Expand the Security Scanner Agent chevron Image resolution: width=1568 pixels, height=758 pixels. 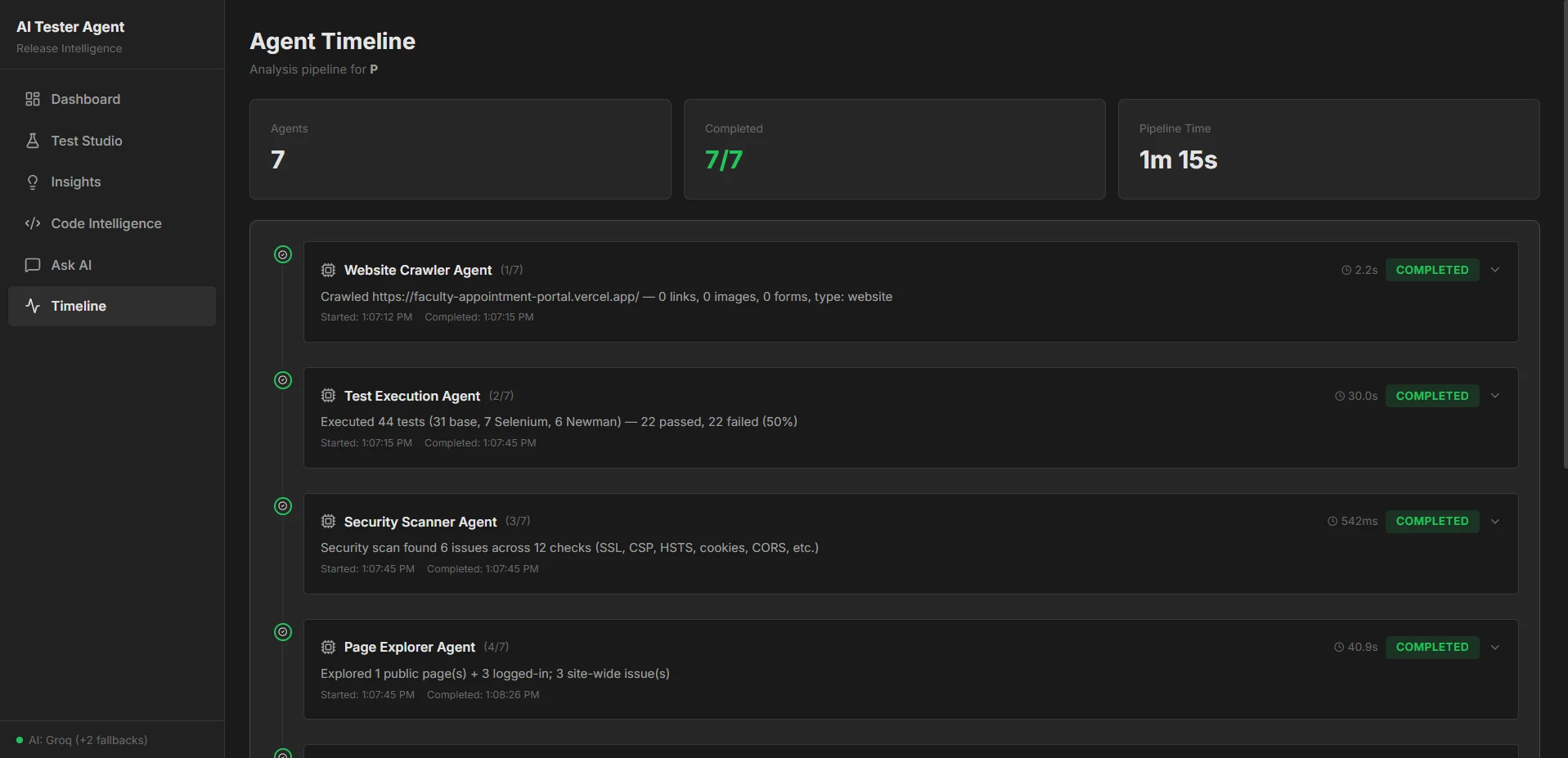pos(1495,521)
